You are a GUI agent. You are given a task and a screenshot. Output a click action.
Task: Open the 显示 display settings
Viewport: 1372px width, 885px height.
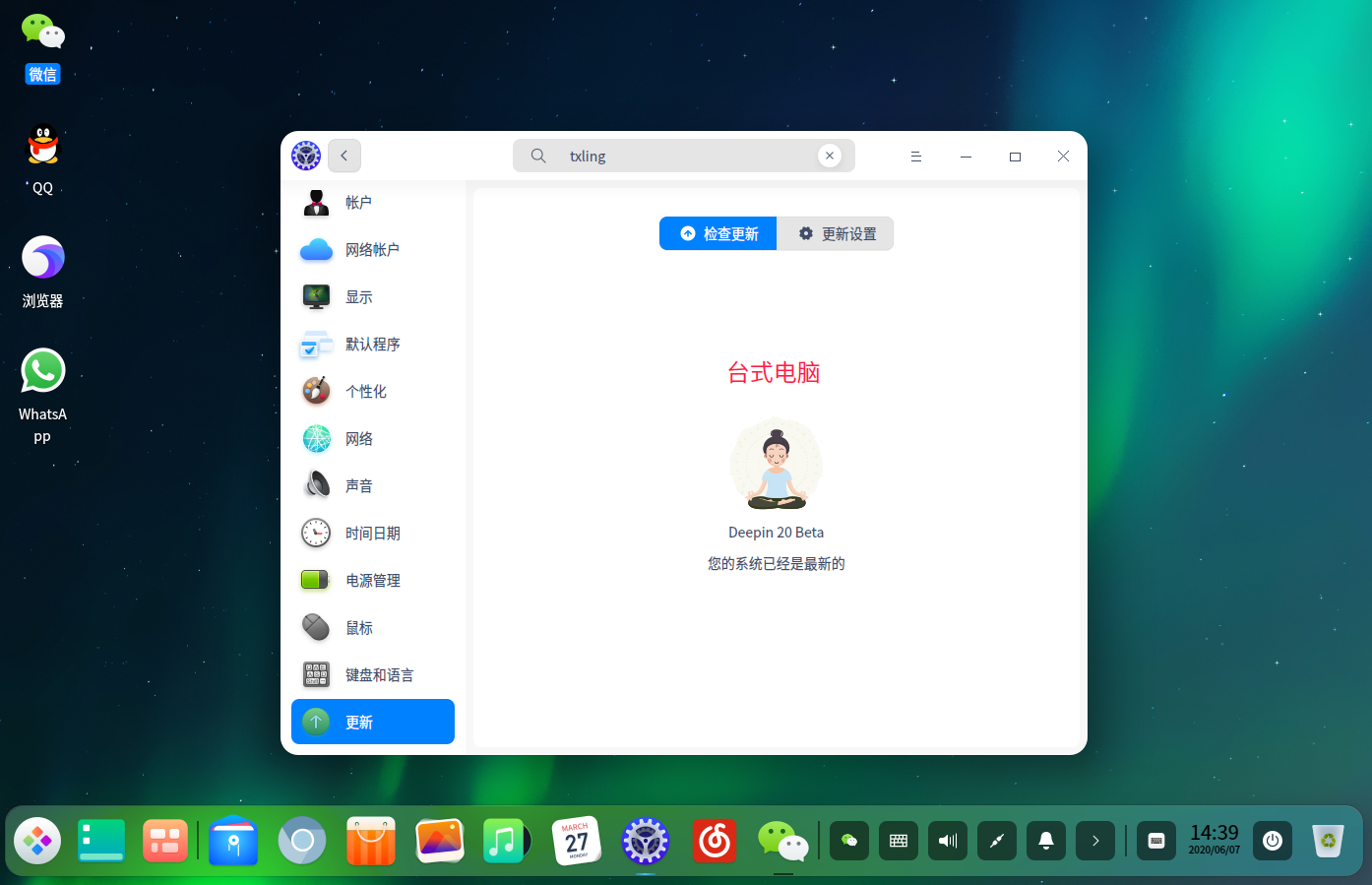tap(372, 297)
